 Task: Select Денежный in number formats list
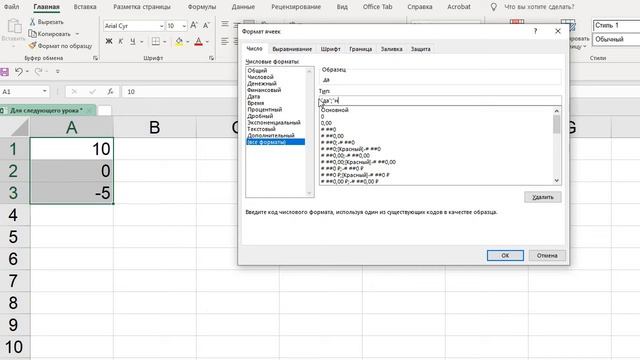(x=262, y=83)
